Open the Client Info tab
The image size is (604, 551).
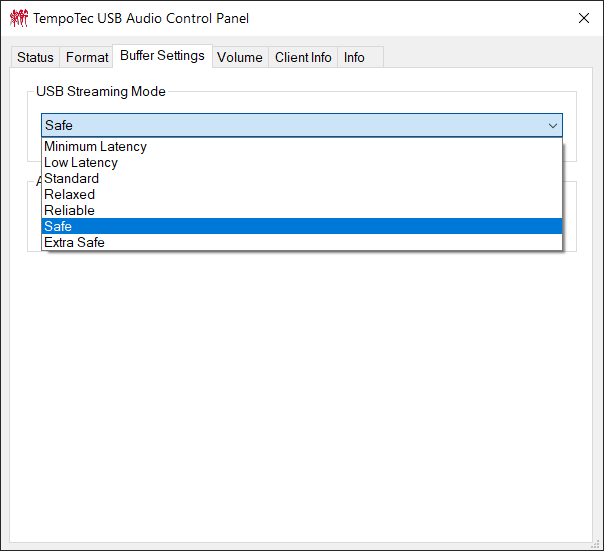pyautogui.click(x=303, y=58)
